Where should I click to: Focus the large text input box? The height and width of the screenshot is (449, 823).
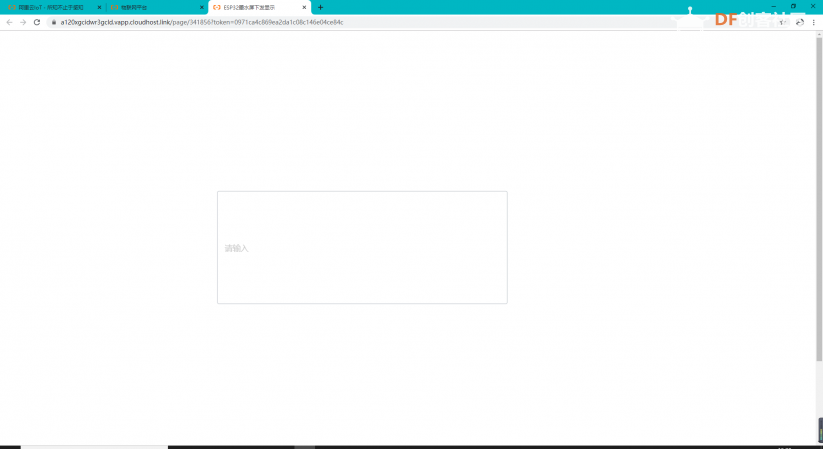coord(362,247)
